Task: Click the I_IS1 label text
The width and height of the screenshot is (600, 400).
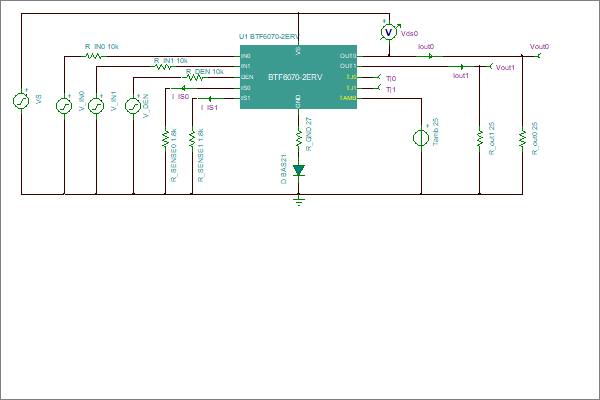Action: point(209,108)
